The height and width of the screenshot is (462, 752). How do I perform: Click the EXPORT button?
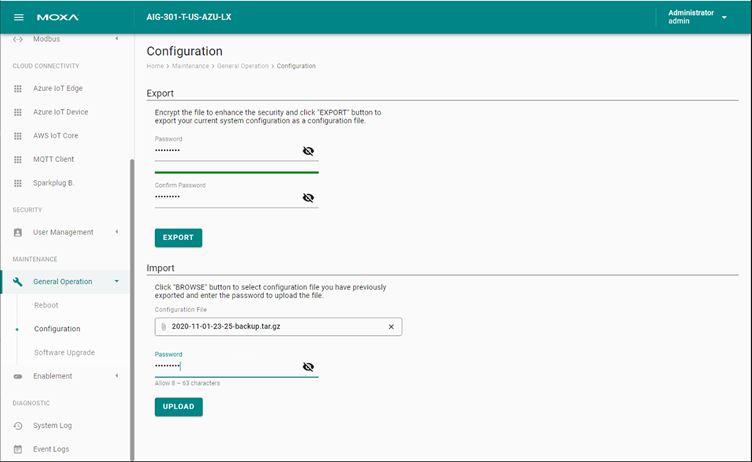(x=178, y=237)
